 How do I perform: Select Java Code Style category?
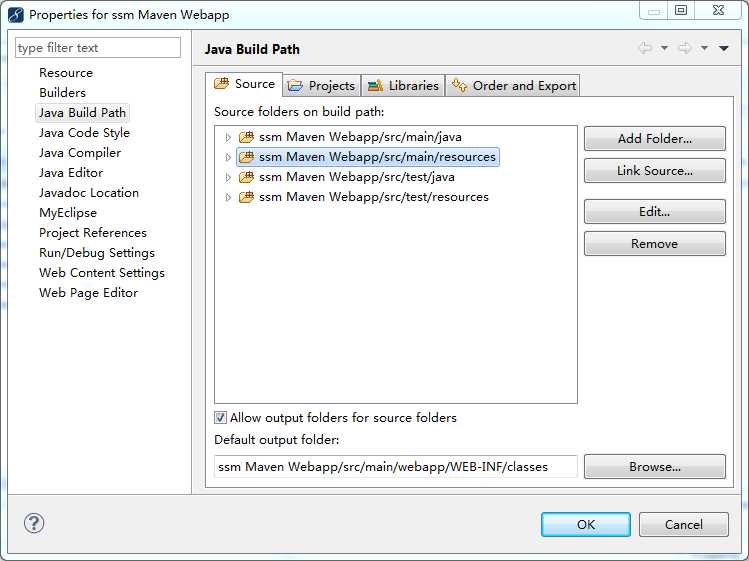click(85, 133)
